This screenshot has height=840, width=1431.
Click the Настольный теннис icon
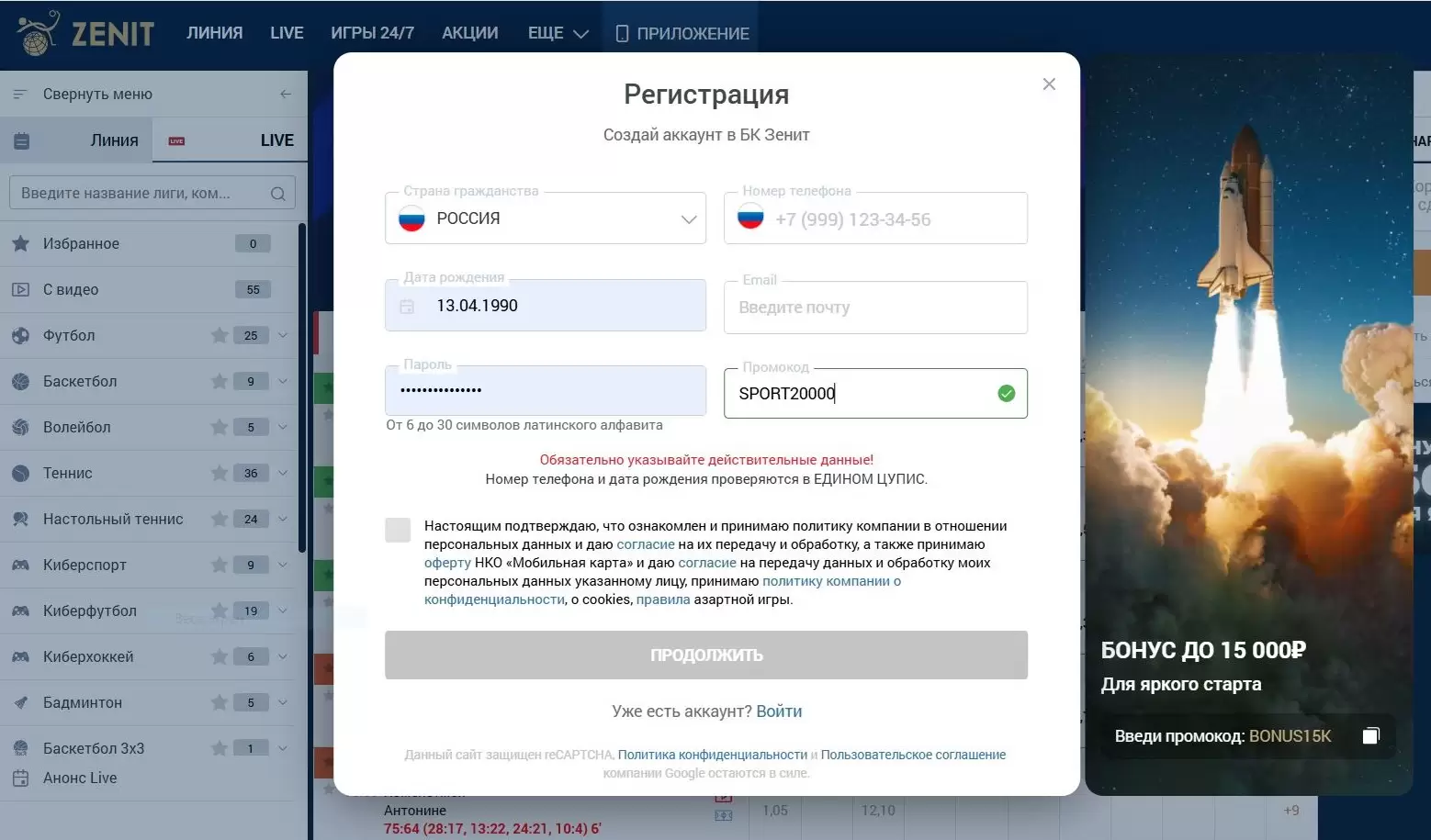(x=23, y=519)
